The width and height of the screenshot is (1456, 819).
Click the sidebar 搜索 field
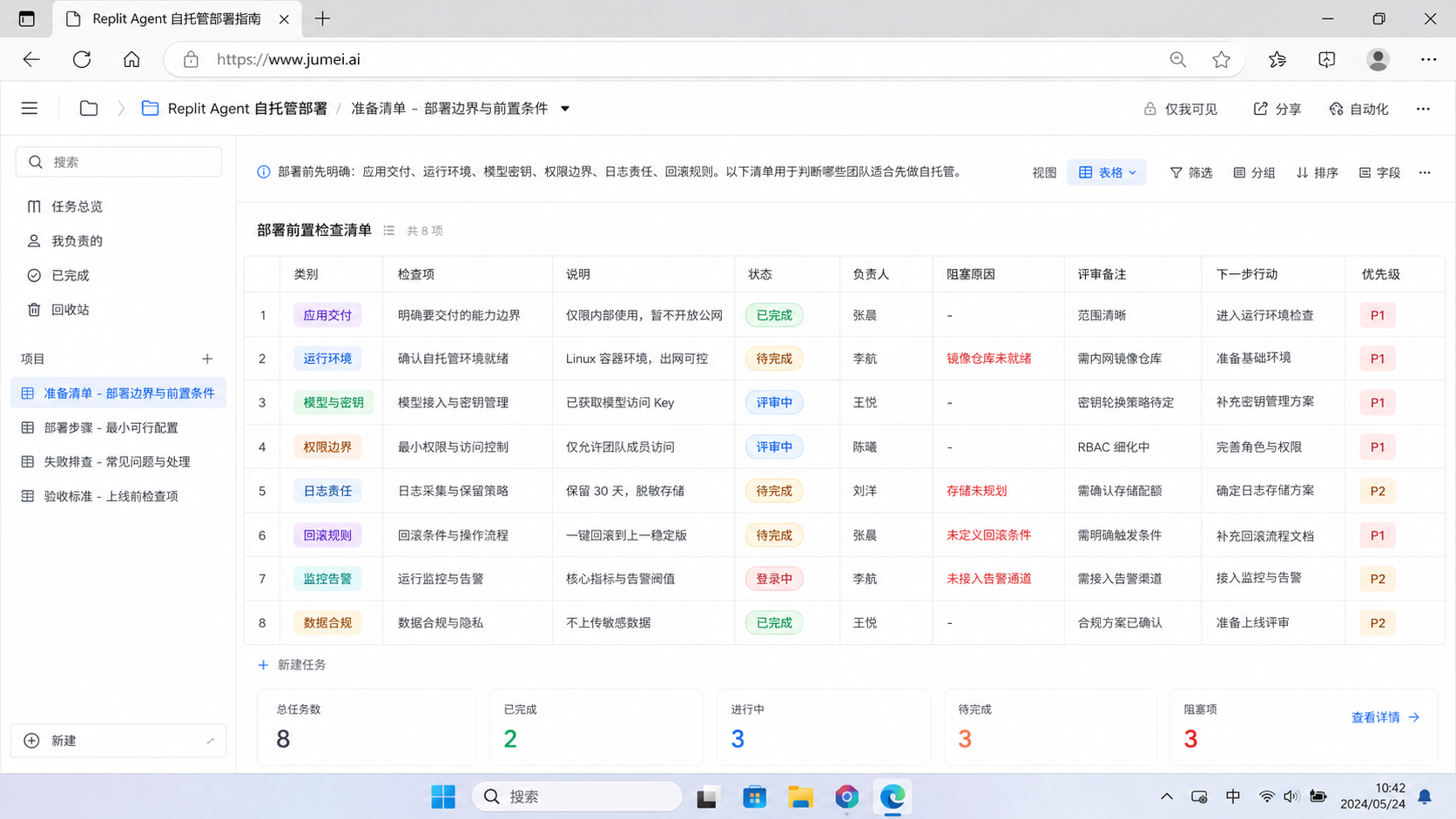118,162
